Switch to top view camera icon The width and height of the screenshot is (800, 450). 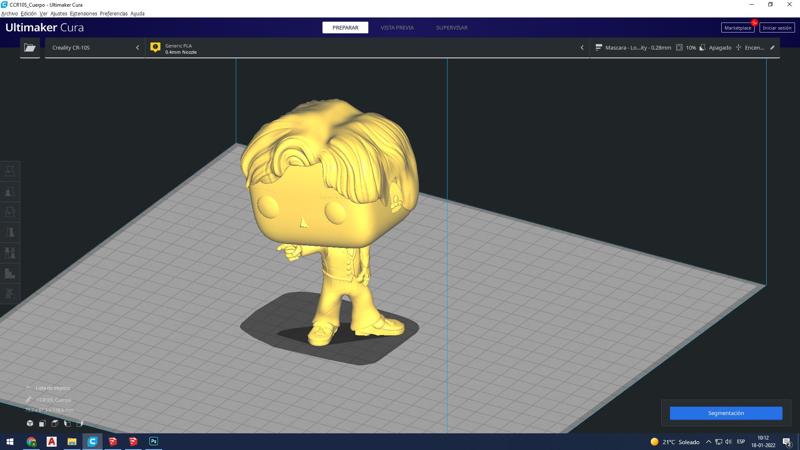55,423
